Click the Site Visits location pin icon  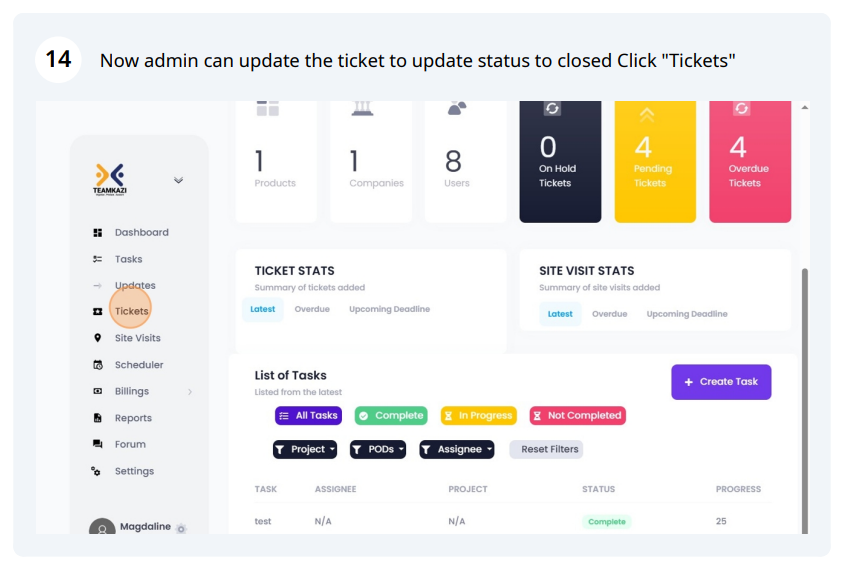[x=97, y=338]
